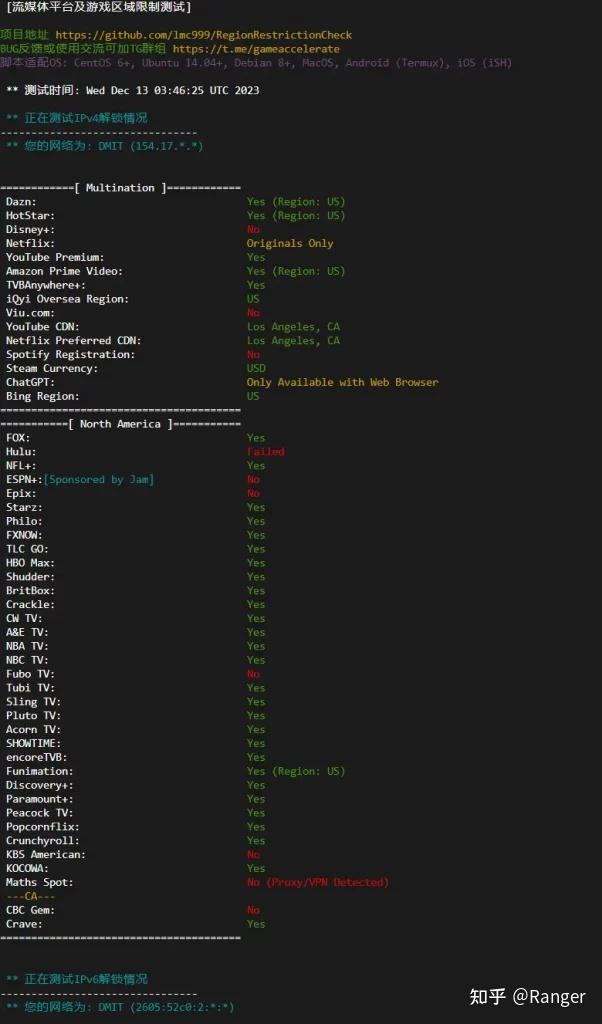
Task: Select the 'TVBAnywhere+:' label
Action: (46, 285)
